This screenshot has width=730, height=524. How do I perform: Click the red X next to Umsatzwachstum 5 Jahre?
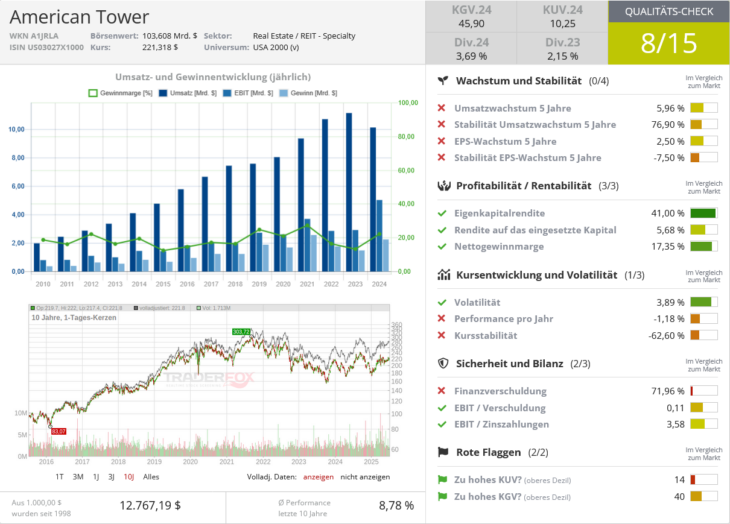(441, 108)
